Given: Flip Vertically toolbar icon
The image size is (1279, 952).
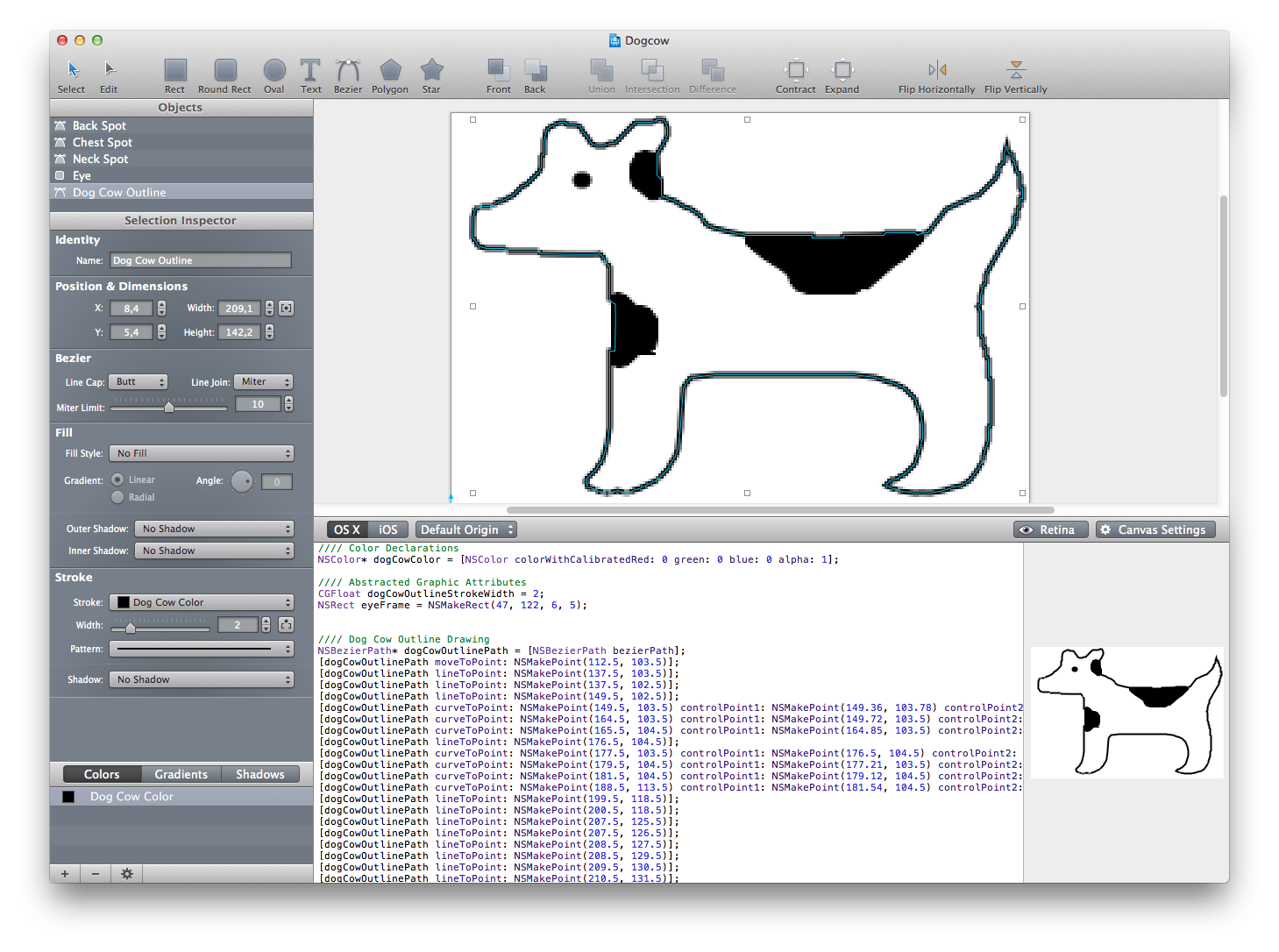Looking at the screenshot, I should (x=1016, y=69).
